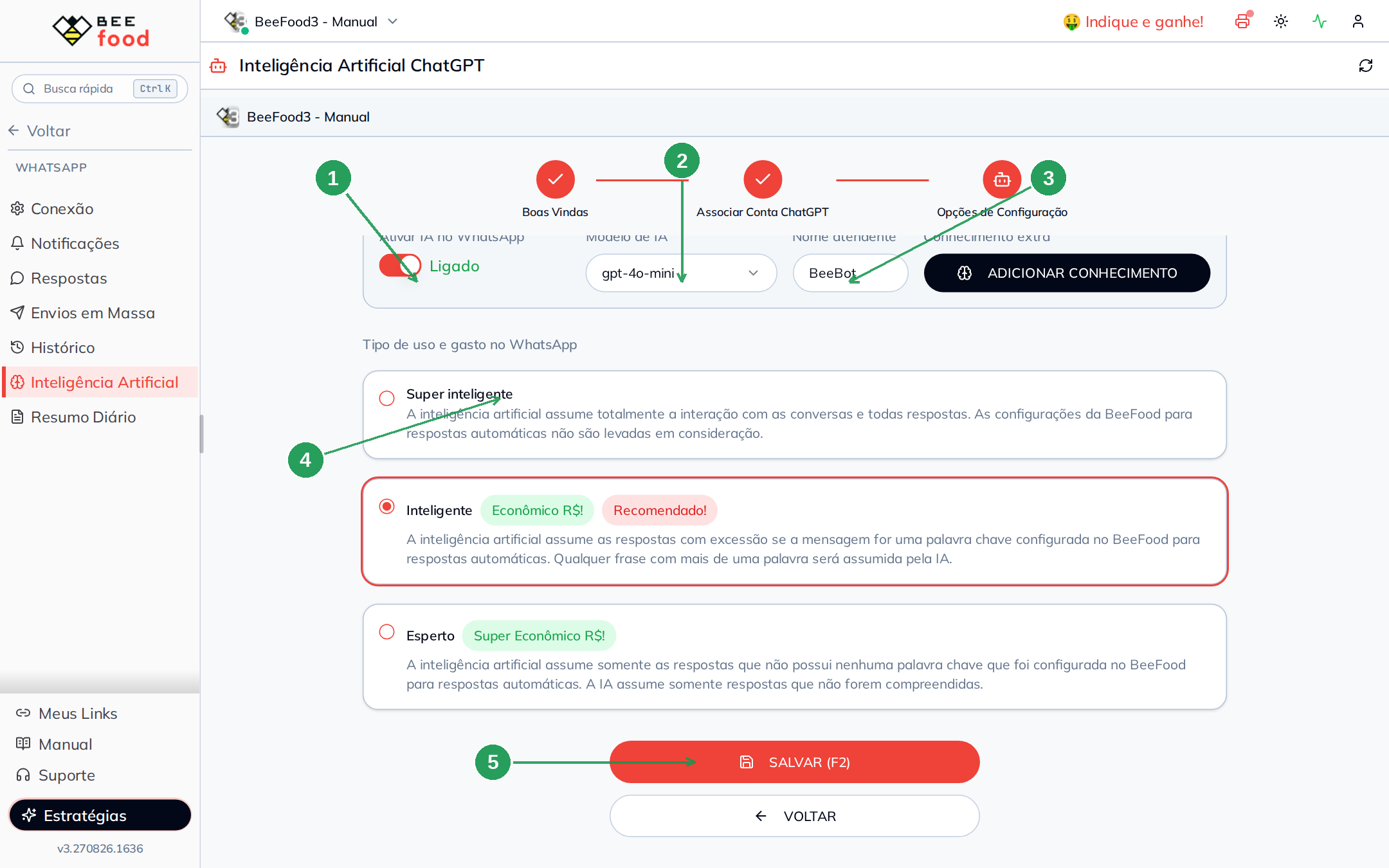The width and height of the screenshot is (1389, 868).
Task: Click the search magnifier icon
Action: (29, 89)
